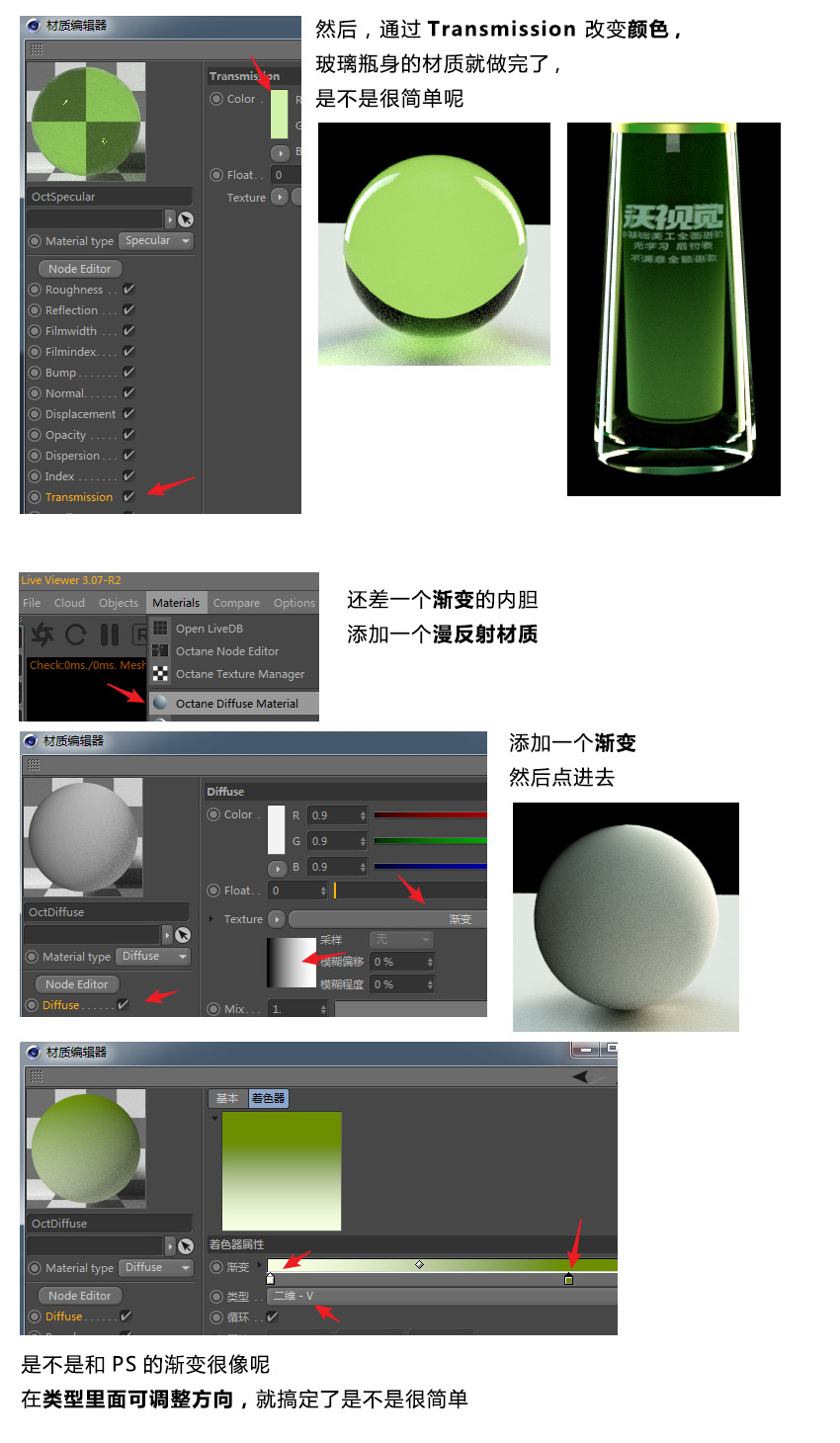
Task: Expand the color options arrow under Transmission swatch
Action: (x=280, y=152)
